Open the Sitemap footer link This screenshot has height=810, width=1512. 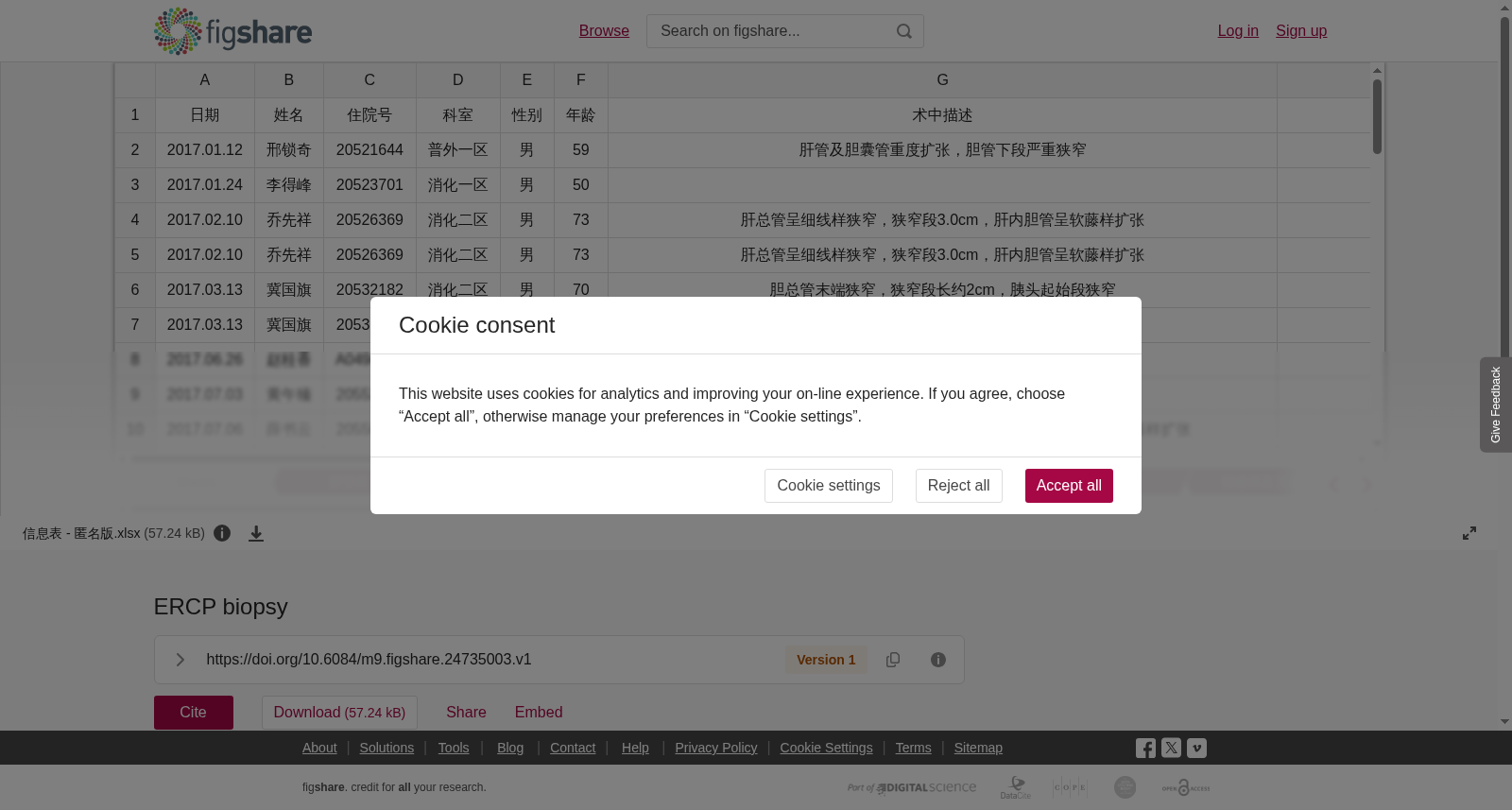[x=978, y=748]
